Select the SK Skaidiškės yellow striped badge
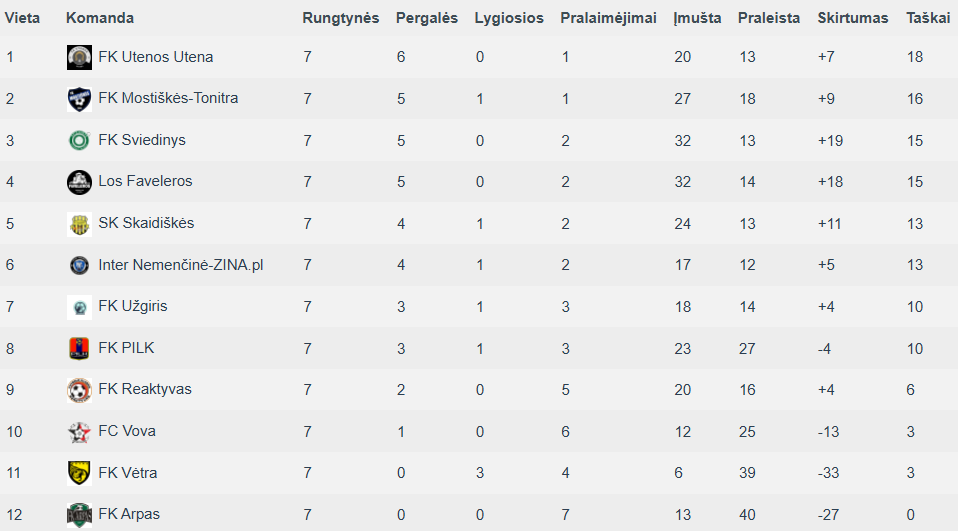Image resolution: width=958 pixels, height=531 pixels. [79, 224]
